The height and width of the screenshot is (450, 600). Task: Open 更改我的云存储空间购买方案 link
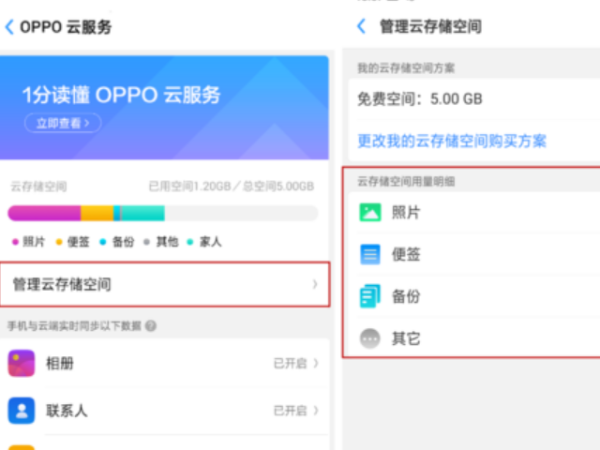[452, 141]
